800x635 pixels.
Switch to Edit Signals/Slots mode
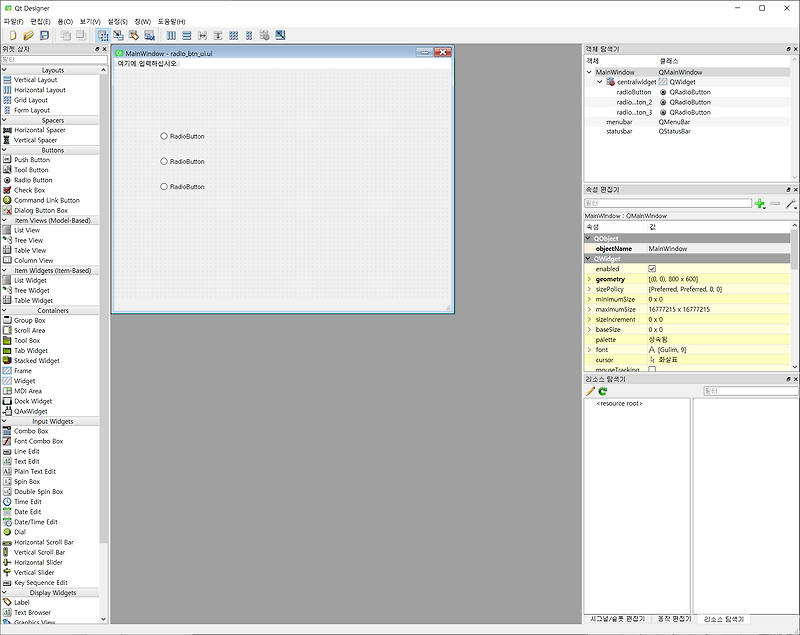tap(118, 36)
